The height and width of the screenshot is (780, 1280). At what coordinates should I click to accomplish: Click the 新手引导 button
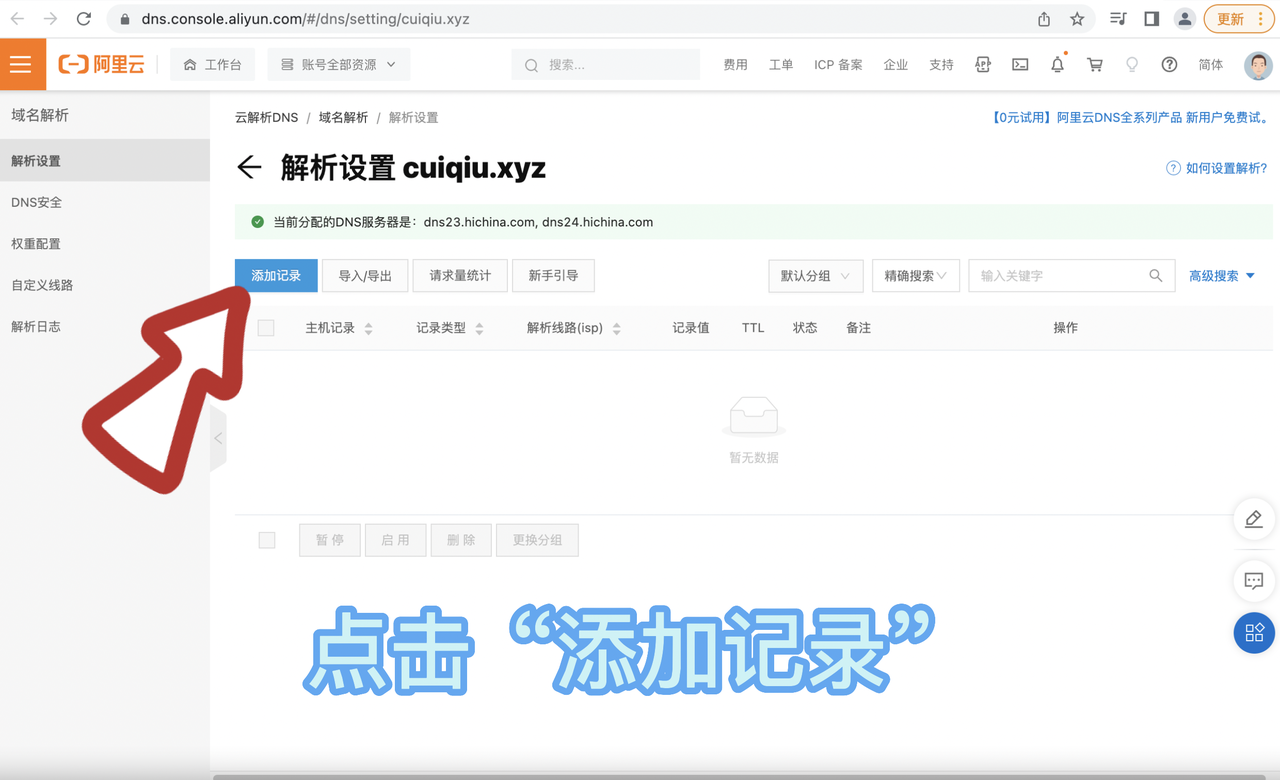pyautogui.click(x=553, y=276)
